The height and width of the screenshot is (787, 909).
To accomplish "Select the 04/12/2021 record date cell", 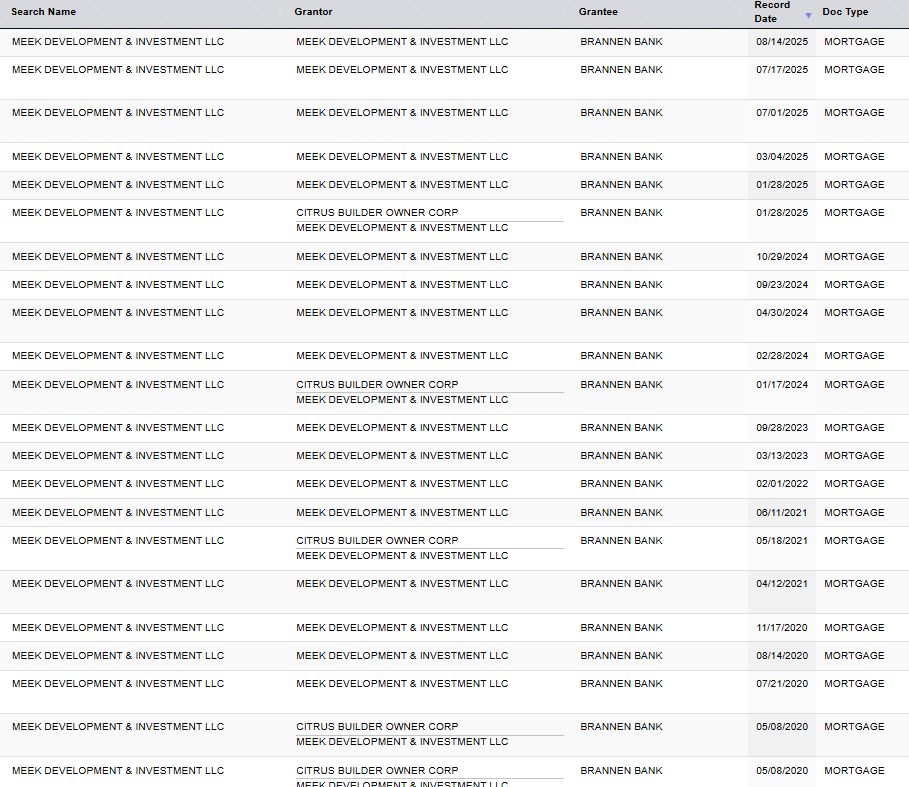I will [781, 584].
